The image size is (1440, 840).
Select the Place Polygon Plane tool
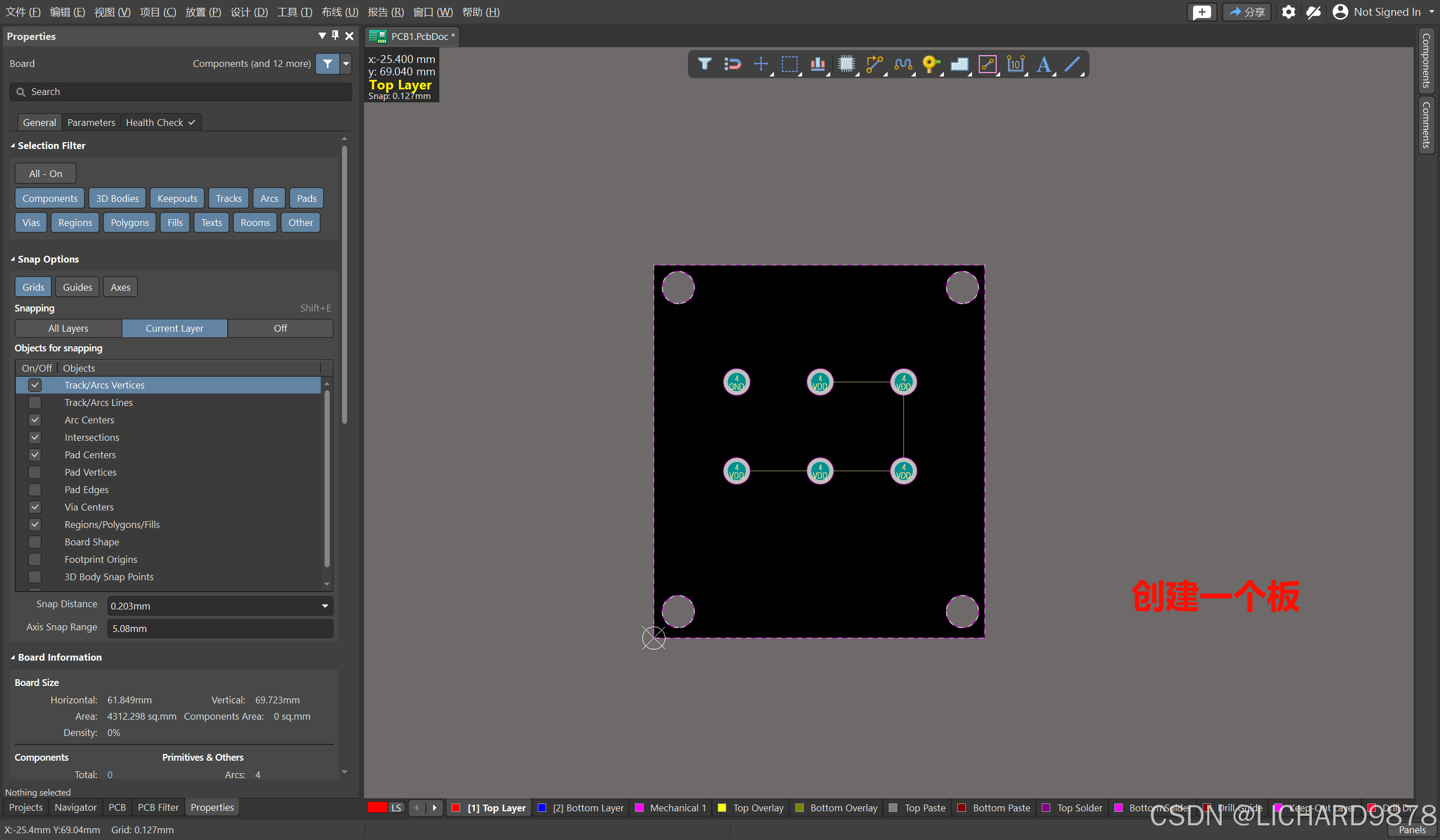[x=959, y=64]
